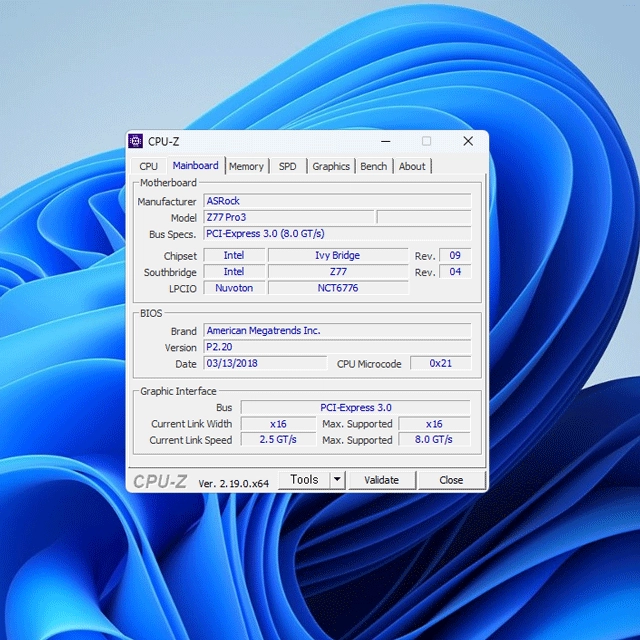Image resolution: width=640 pixels, height=640 pixels.
Task: Click the American Megatrends Inc. brand field
Action: tap(337, 330)
